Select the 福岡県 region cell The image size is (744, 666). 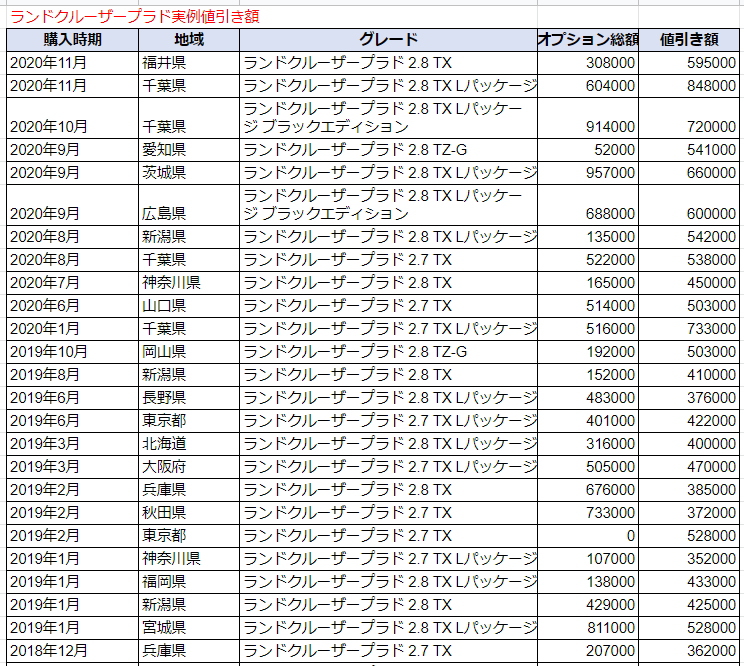pyautogui.click(x=189, y=582)
